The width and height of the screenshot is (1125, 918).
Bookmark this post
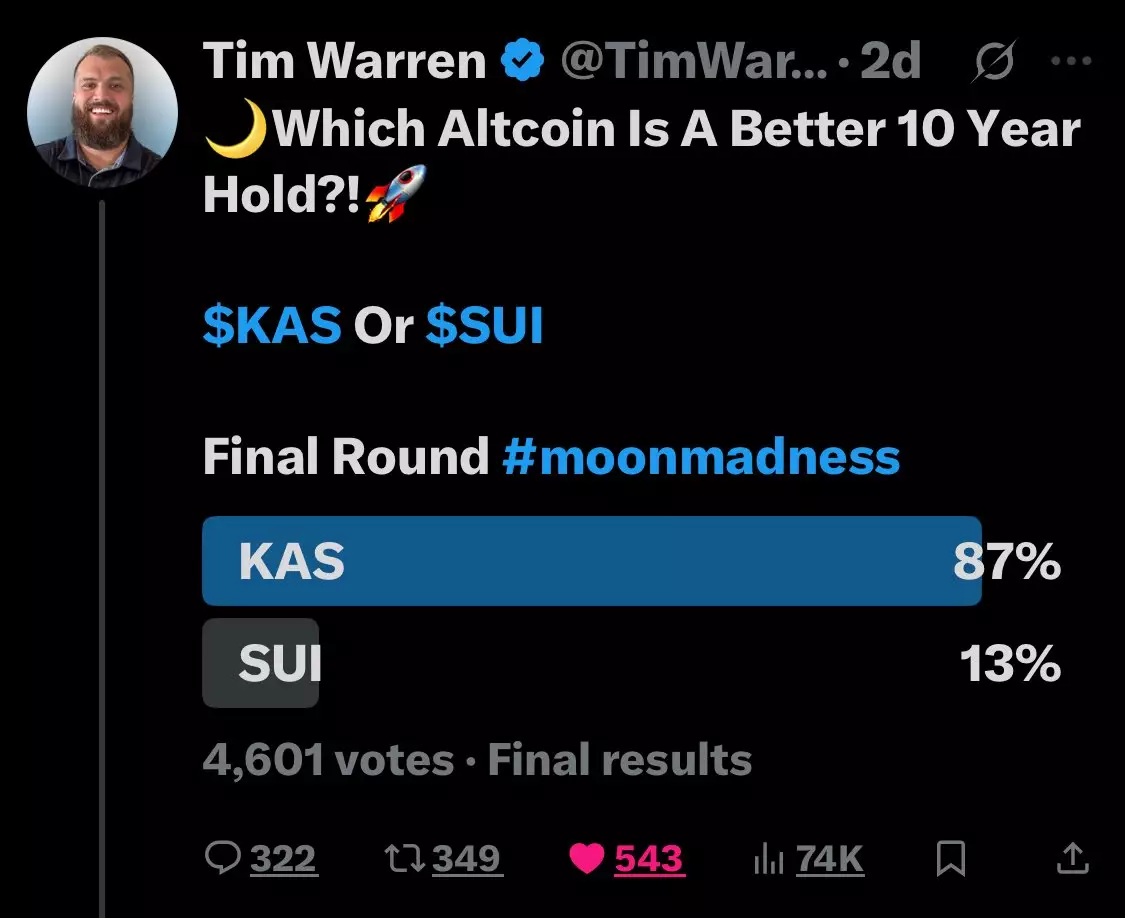(951, 858)
